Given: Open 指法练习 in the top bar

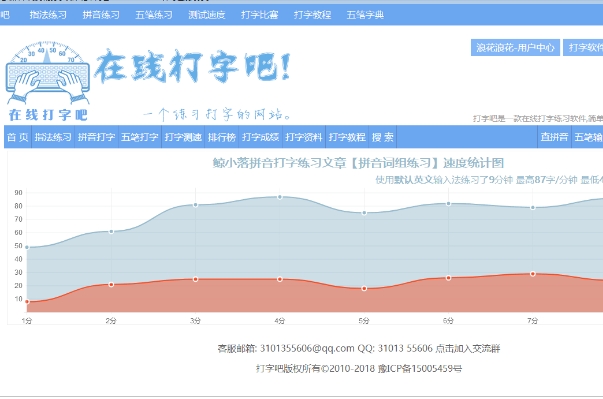Looking at the screenshot, I should [x=48, y=15].
